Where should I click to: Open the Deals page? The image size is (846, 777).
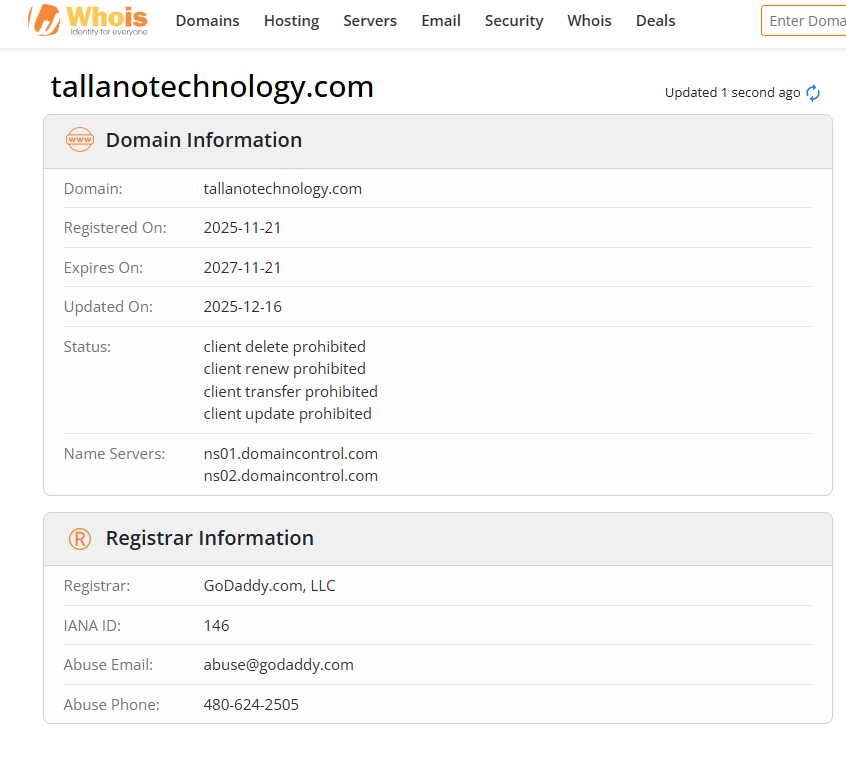pos(655,21)
